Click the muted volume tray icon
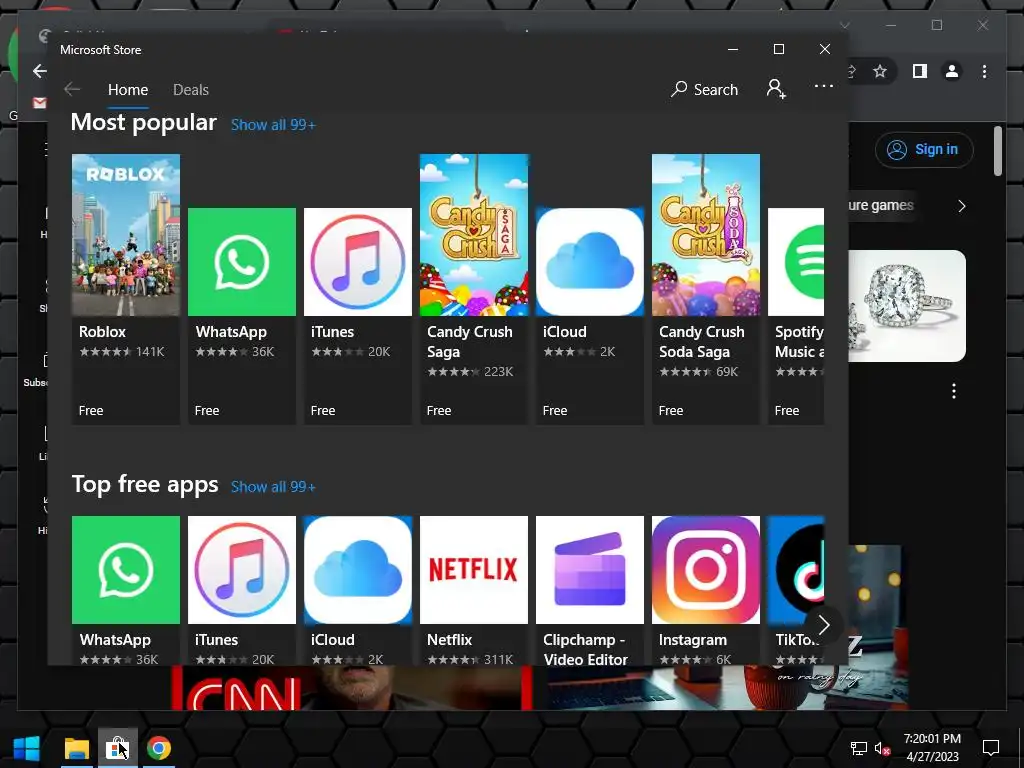 (882, 748)
